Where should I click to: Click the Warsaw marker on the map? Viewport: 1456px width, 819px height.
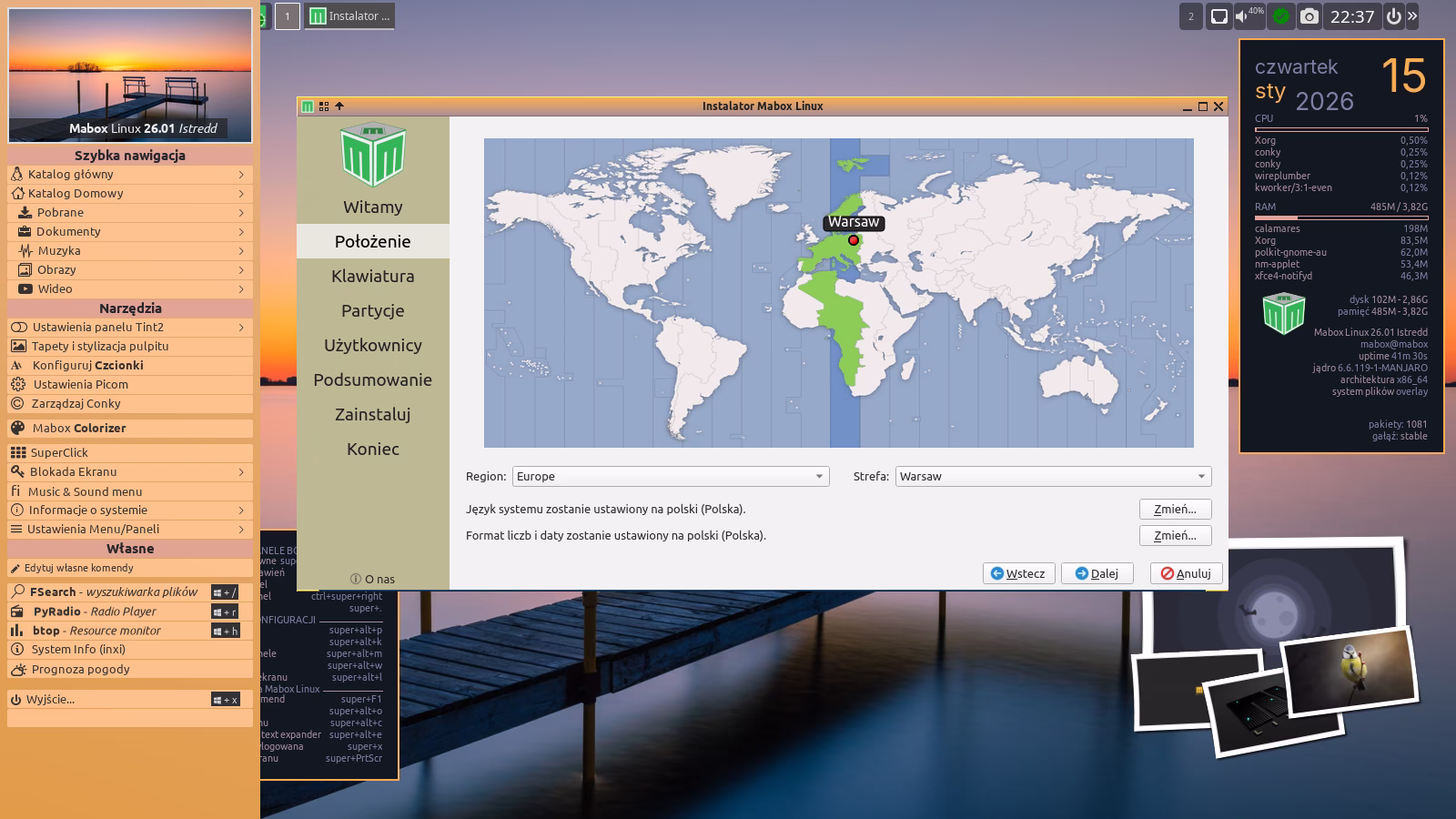[854, 240]
